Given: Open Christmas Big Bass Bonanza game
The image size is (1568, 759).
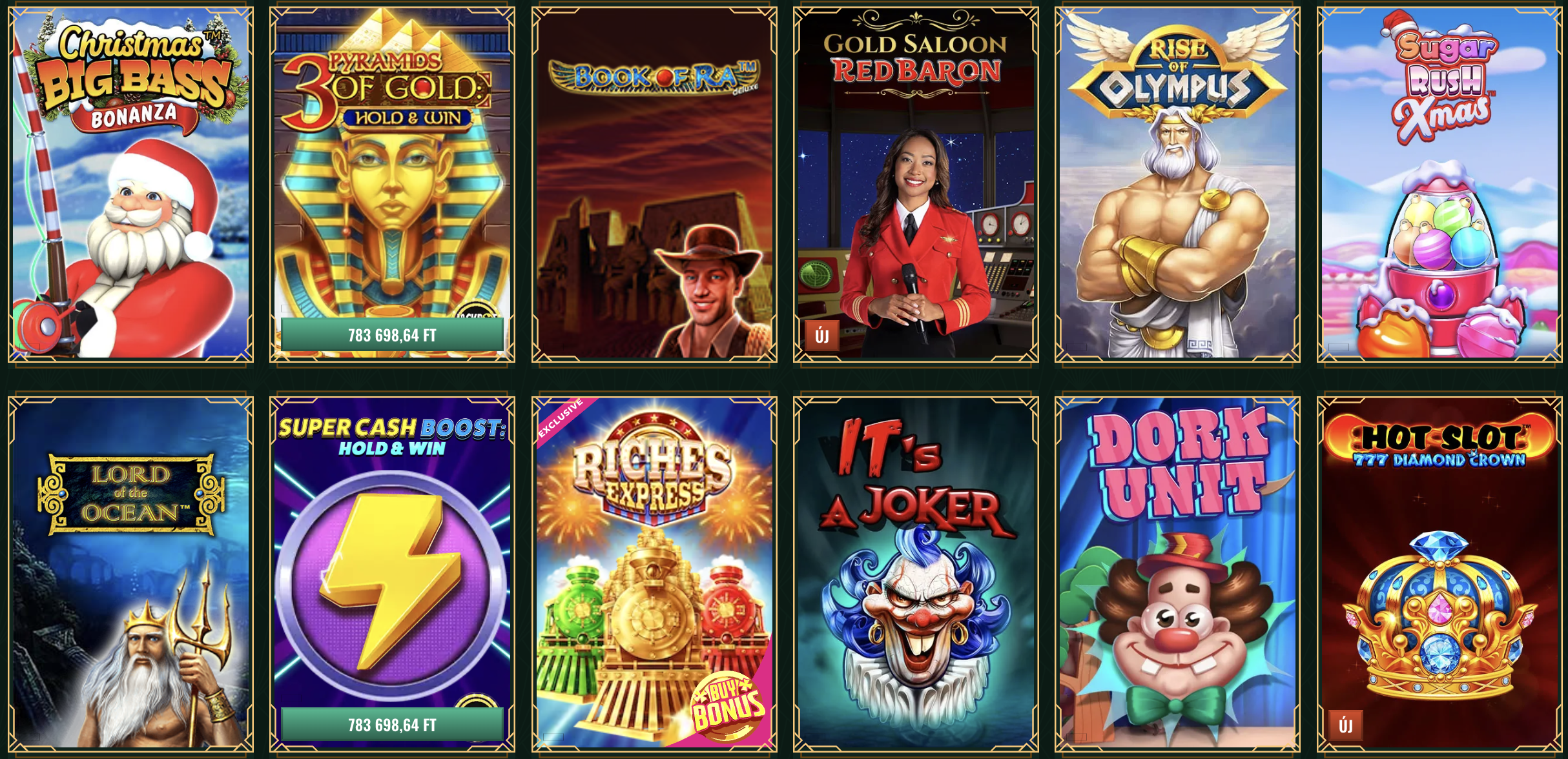Looking at the screenshot, I should pos(130,183).
